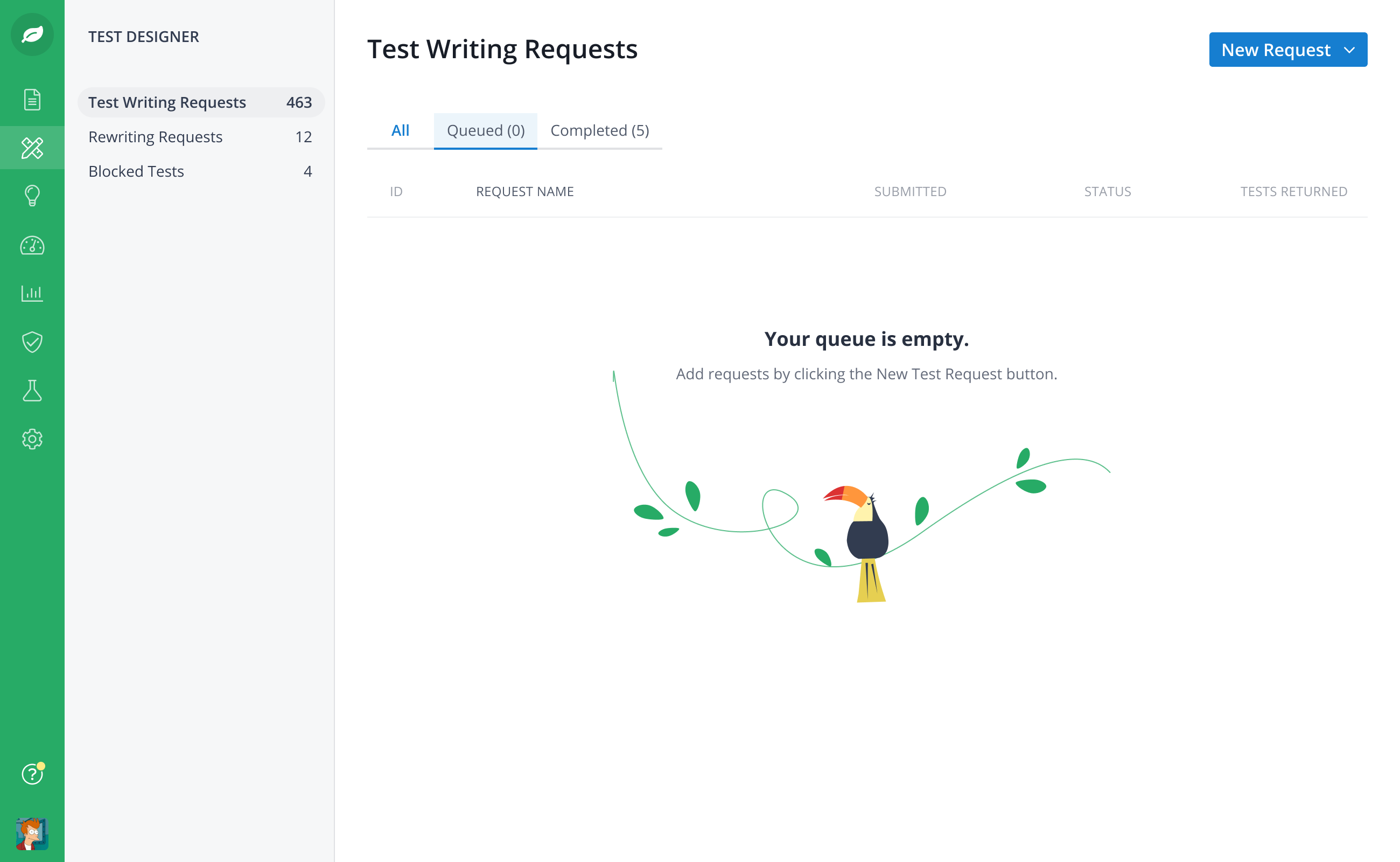Open the dashboard/speedometer icon panel
The height and width of the screenshot is (862, 1400).
tap(32, 245)
